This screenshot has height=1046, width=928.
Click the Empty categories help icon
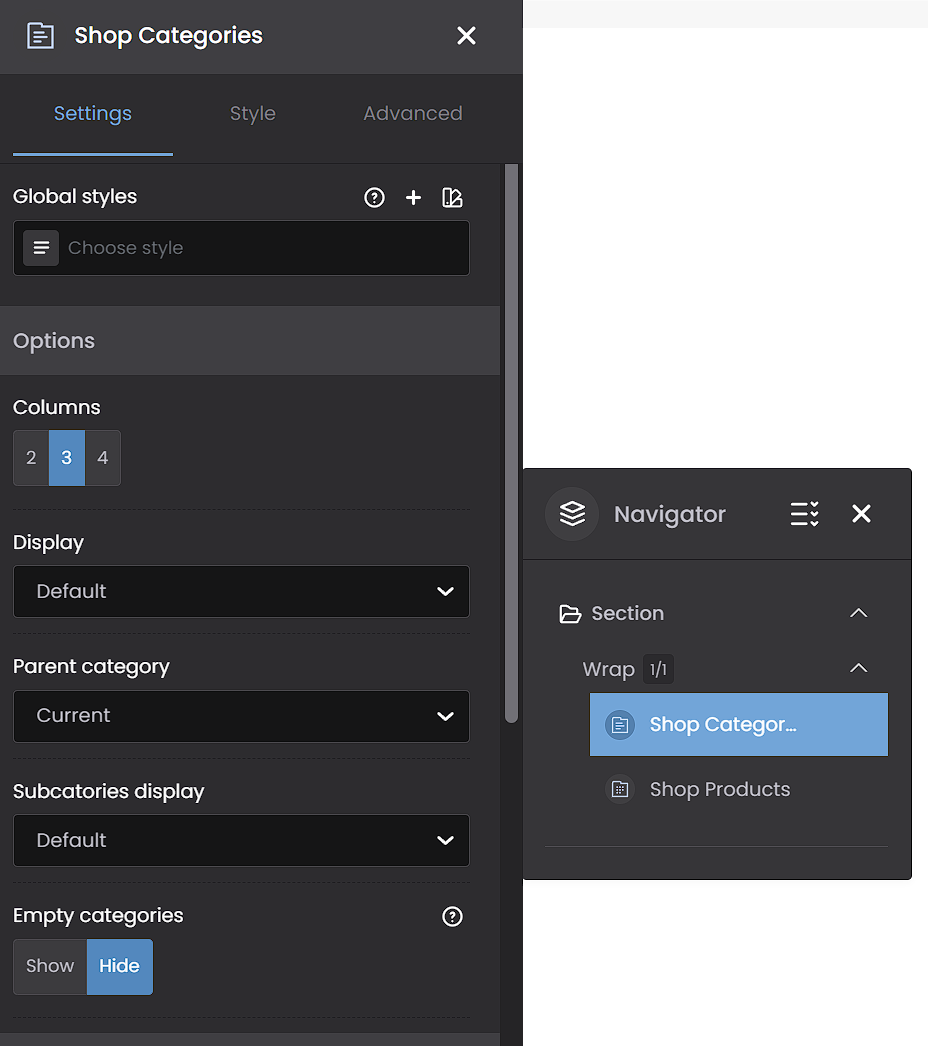click(452, 917)
